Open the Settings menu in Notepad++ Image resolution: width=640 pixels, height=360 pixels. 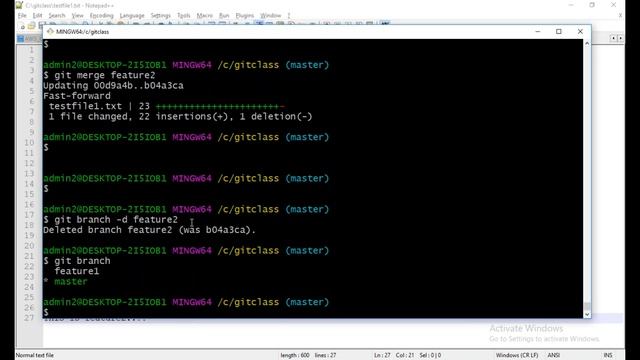[160, 16]
